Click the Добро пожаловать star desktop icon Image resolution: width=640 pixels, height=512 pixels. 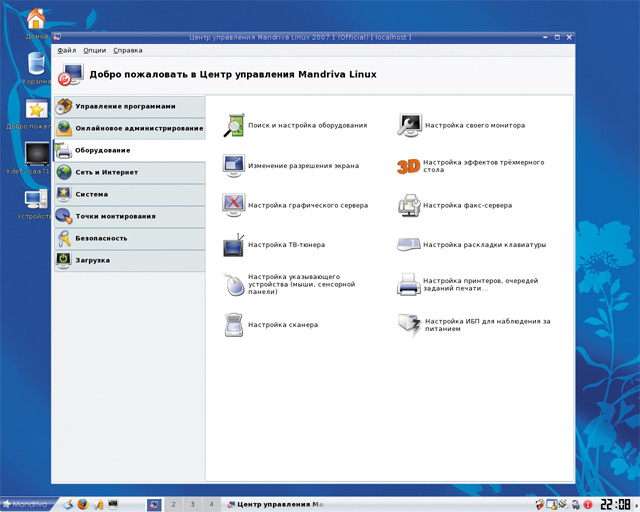(x=36, y=114)
